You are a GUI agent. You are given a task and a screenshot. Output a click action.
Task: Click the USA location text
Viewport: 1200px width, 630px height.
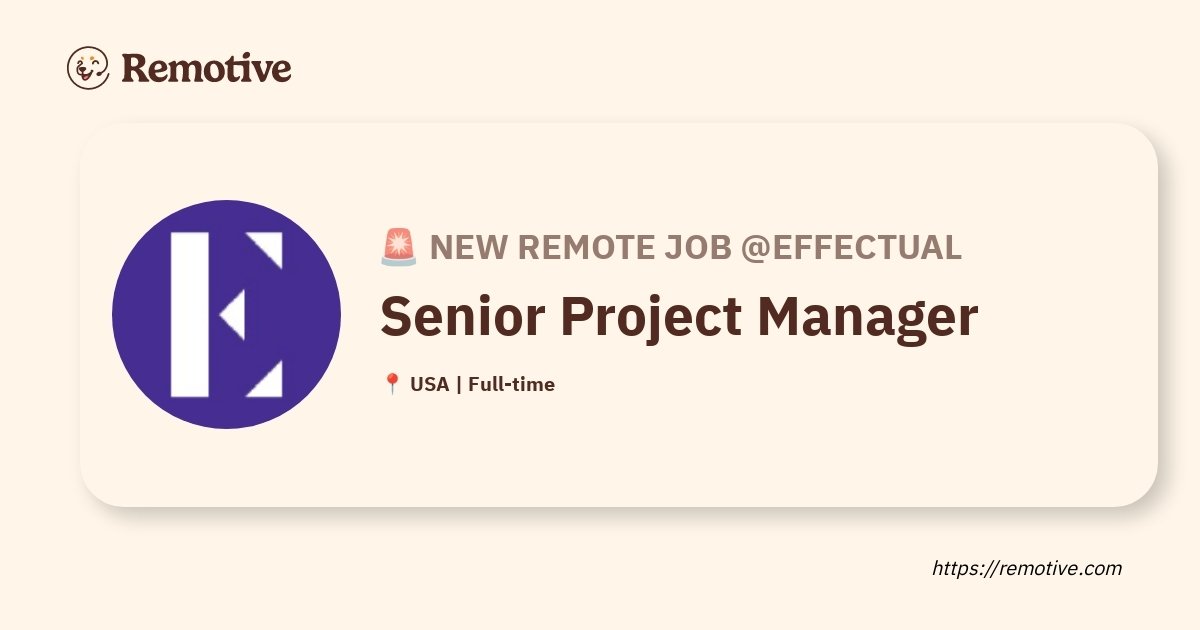tap(429, 384)
